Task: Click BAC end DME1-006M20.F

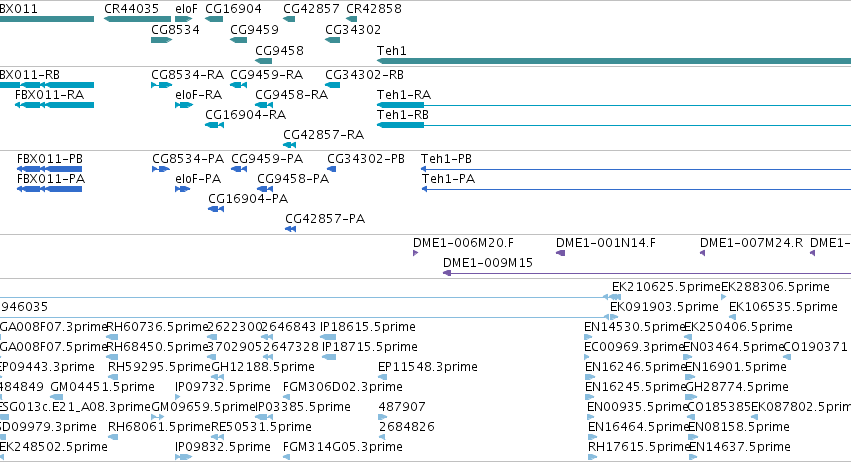Action: click(x=463, y=243)
